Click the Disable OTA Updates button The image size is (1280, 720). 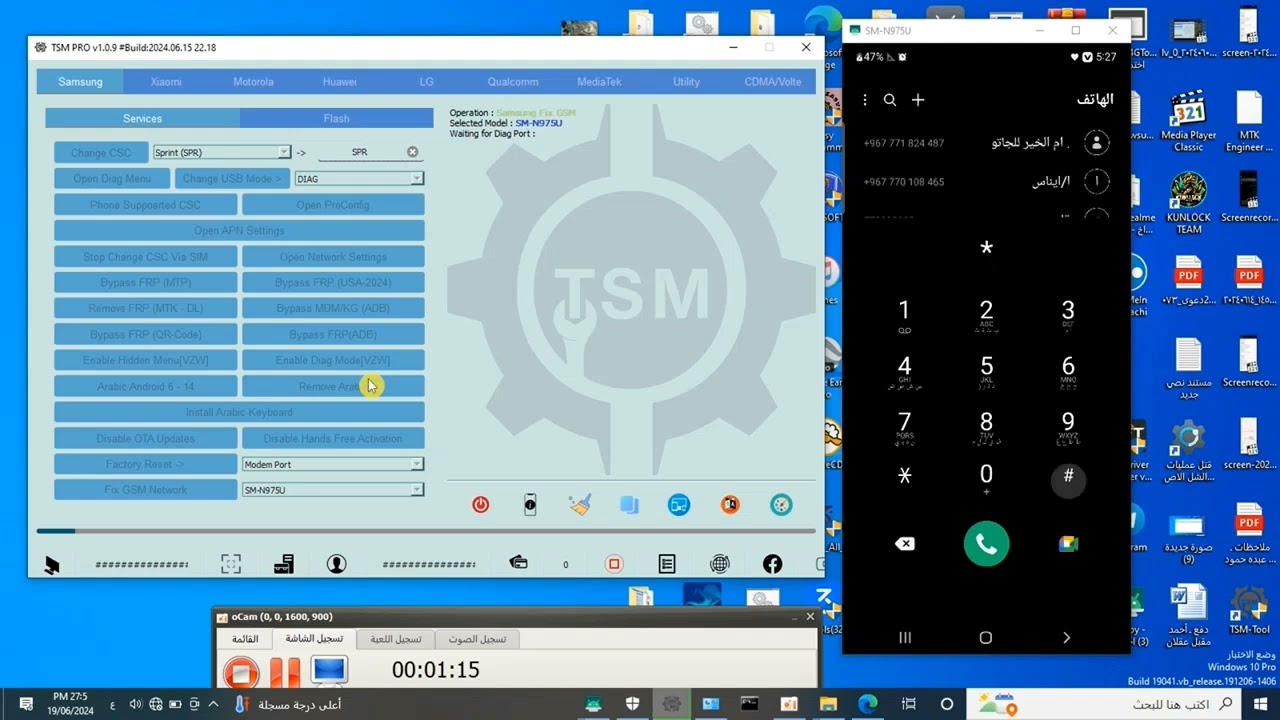click(146, 439)
